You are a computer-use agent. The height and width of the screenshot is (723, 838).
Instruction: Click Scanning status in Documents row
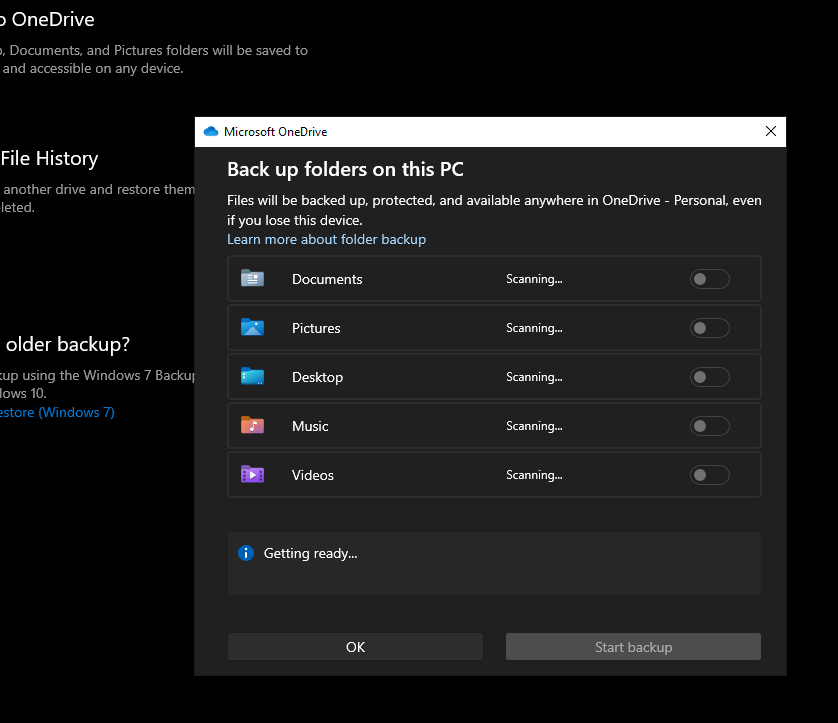tap(534, 279)
